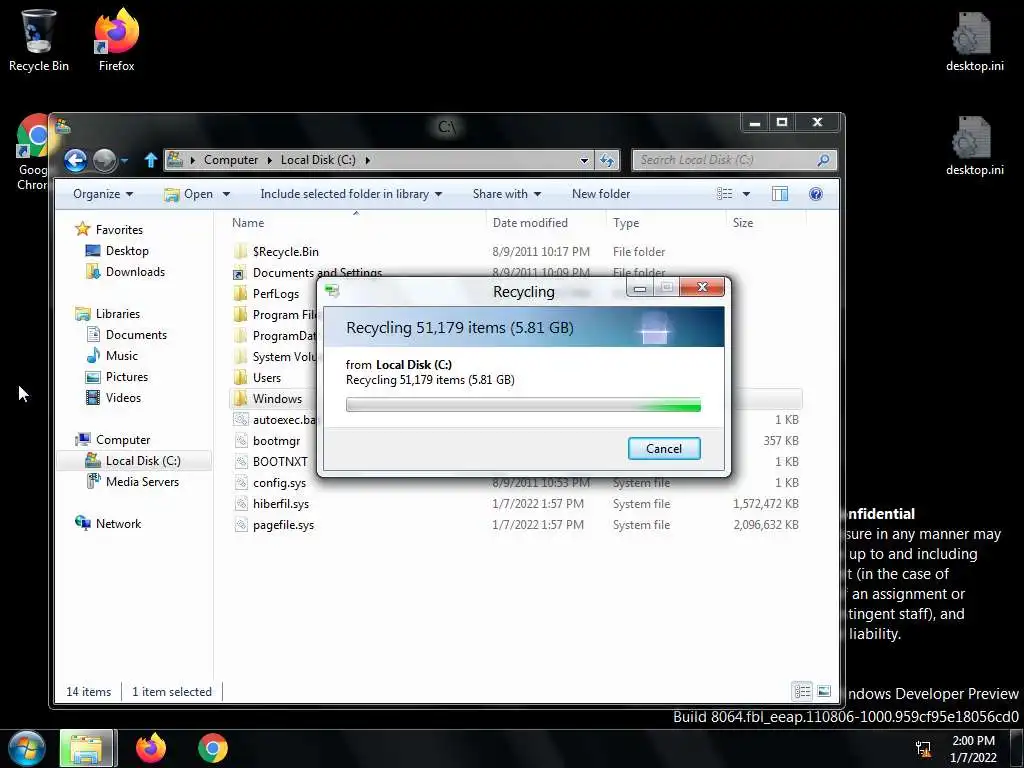Sort by the Name column header
Screen dimensions: 1024x768
point(357,223)
